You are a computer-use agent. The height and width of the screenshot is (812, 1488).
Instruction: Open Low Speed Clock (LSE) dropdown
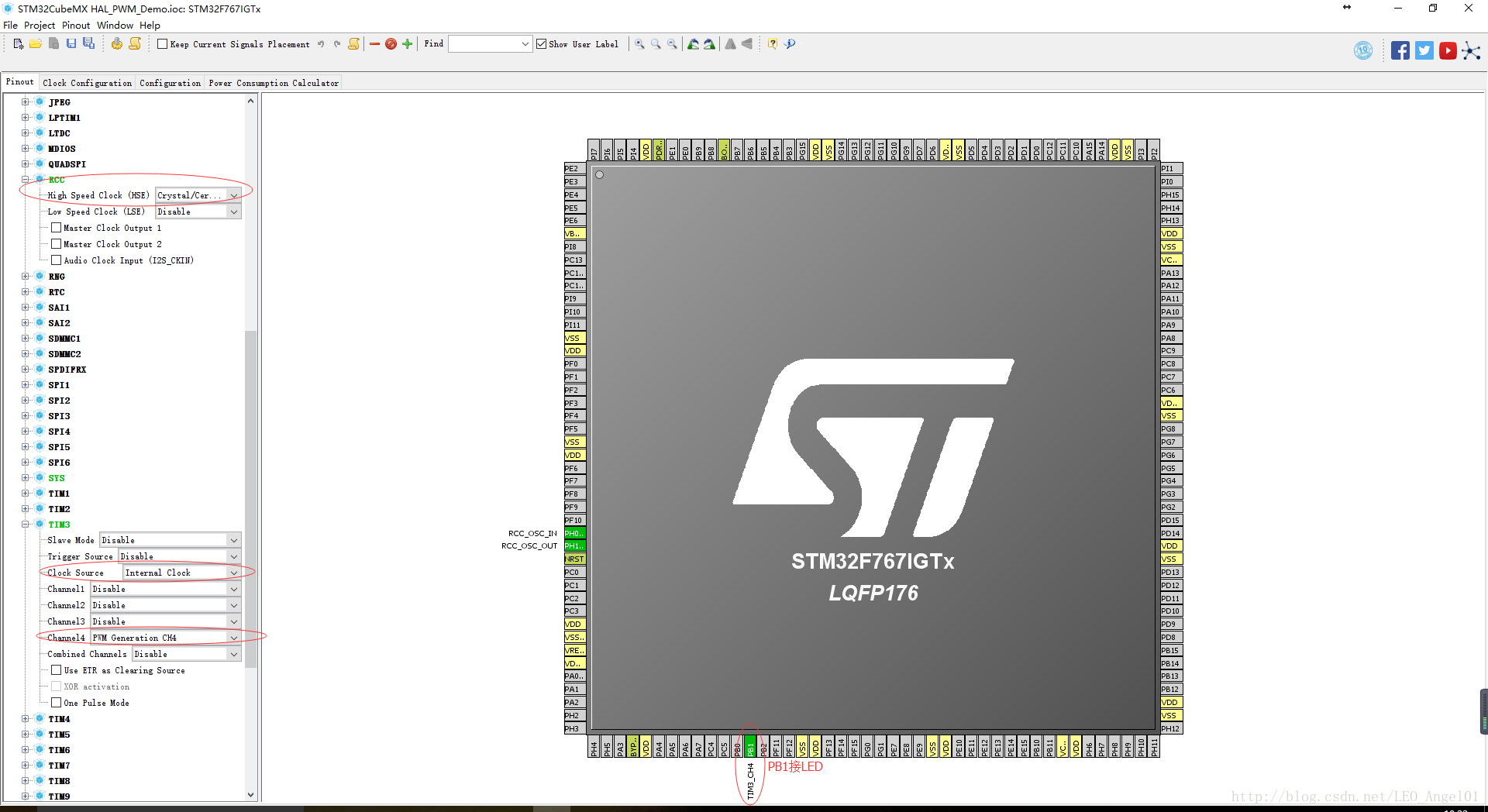pos(198,212)
